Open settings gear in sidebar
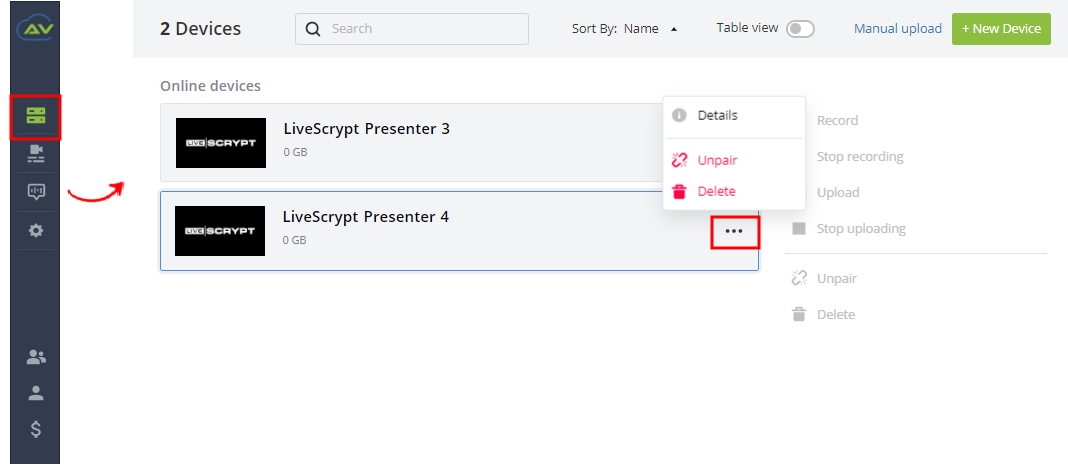1068x474 pixels. [x=36, y=231]
